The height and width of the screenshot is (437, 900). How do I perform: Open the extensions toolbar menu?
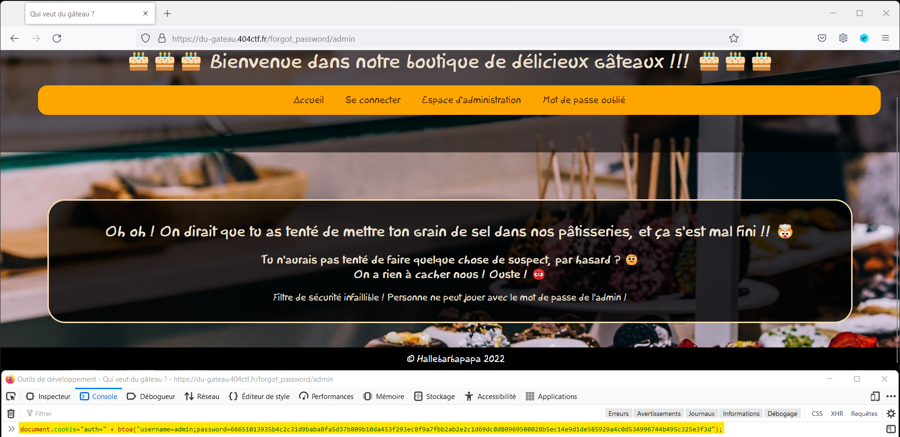(x=843, y=38)
